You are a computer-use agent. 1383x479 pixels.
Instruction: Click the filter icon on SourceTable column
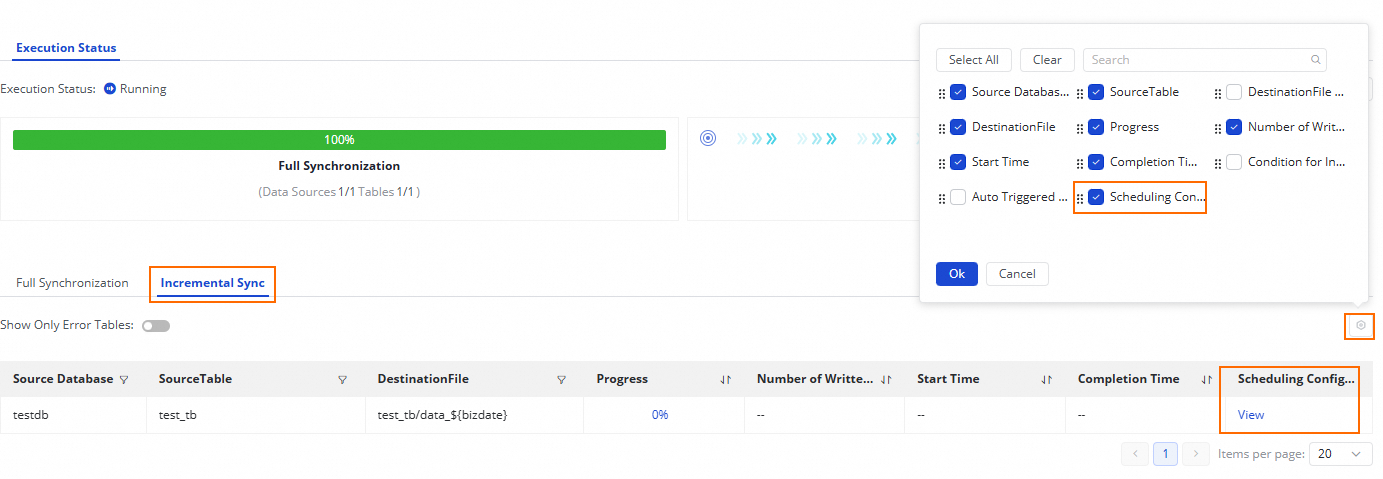coord(343,380)
